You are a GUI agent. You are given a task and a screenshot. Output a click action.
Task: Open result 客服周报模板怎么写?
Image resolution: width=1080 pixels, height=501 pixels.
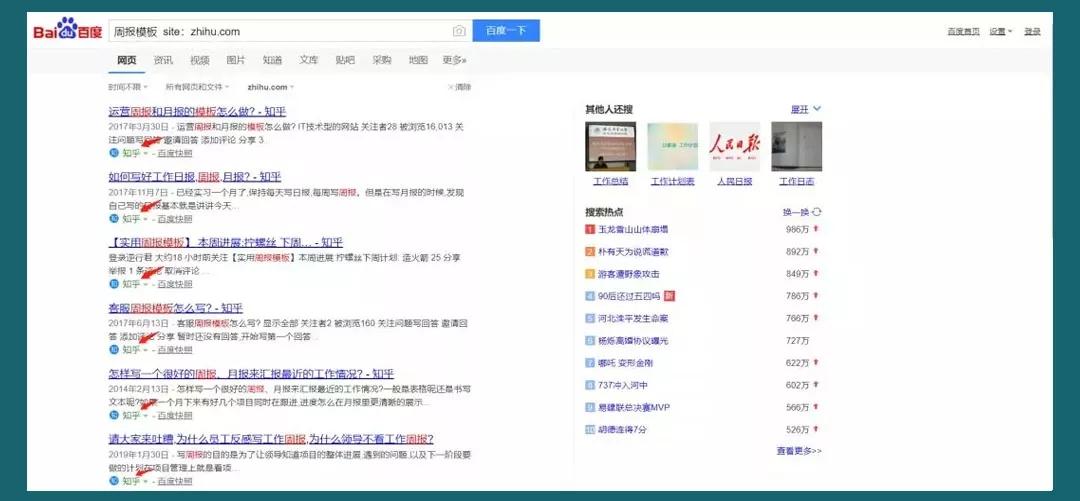(176, 308)
